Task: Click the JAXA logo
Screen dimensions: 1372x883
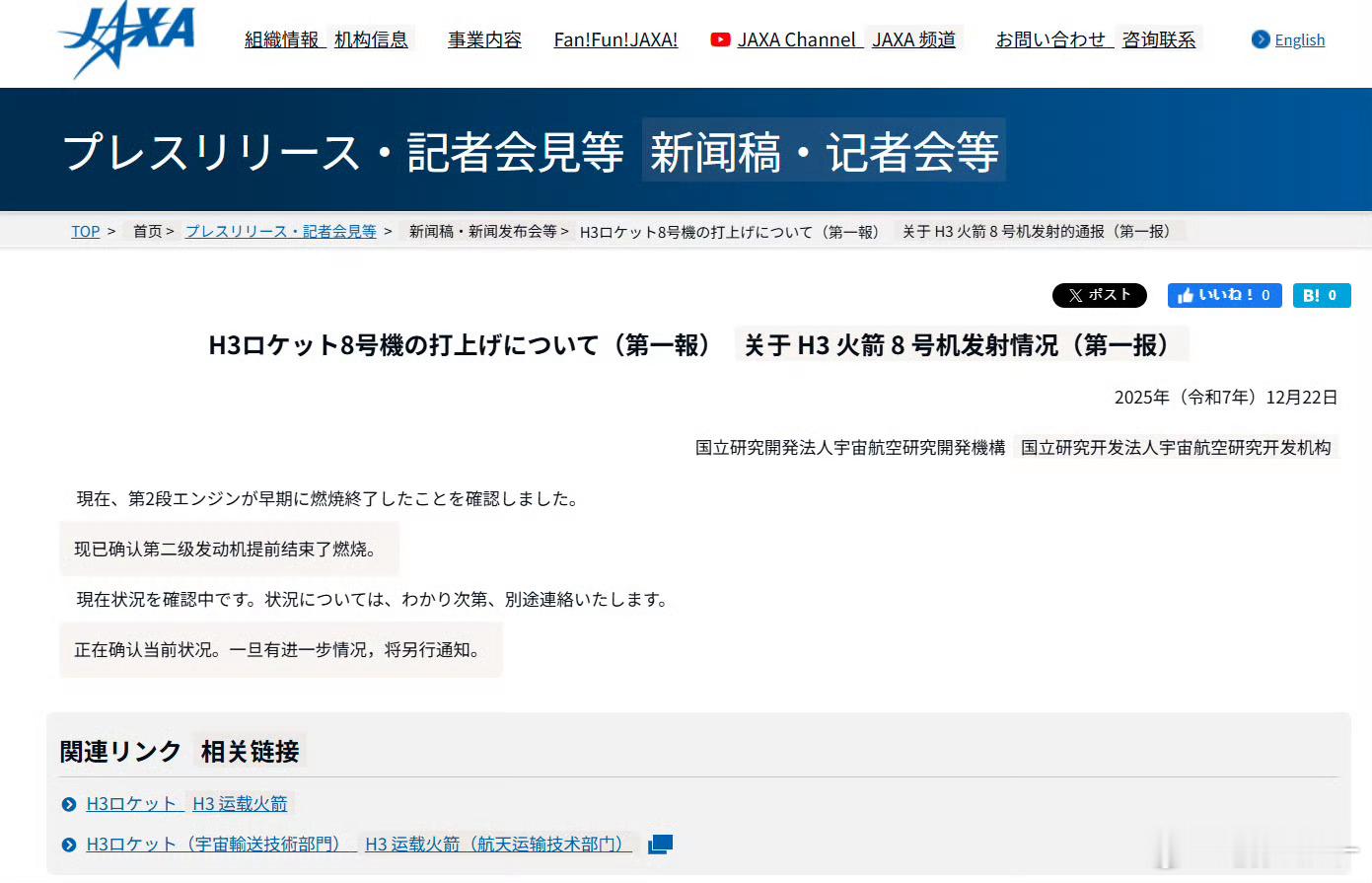Action: tap(126, 39)
